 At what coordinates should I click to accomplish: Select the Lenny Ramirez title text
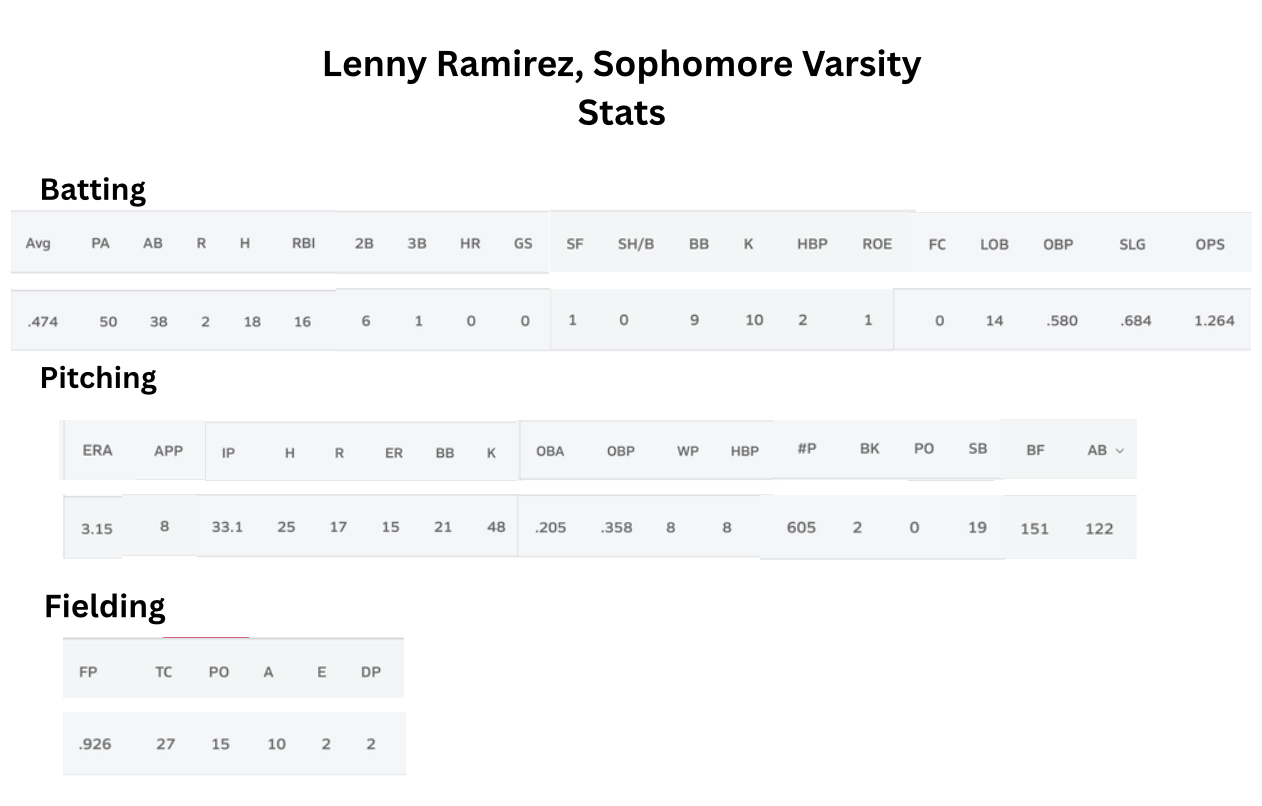tap(621, 64)
